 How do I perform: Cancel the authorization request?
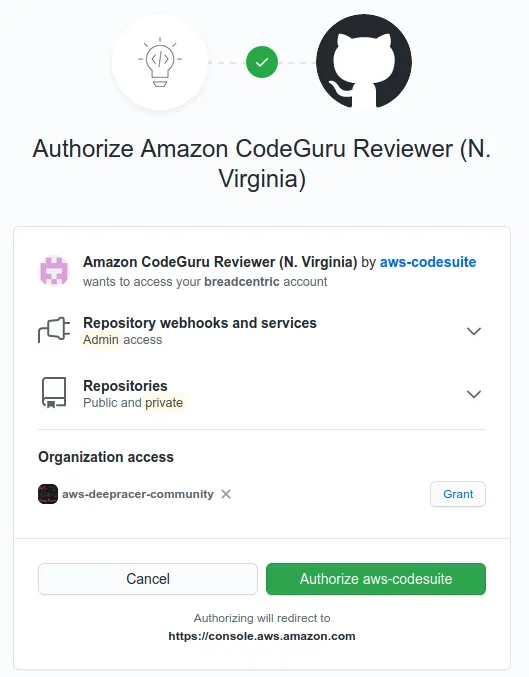[x=148, y=579]
